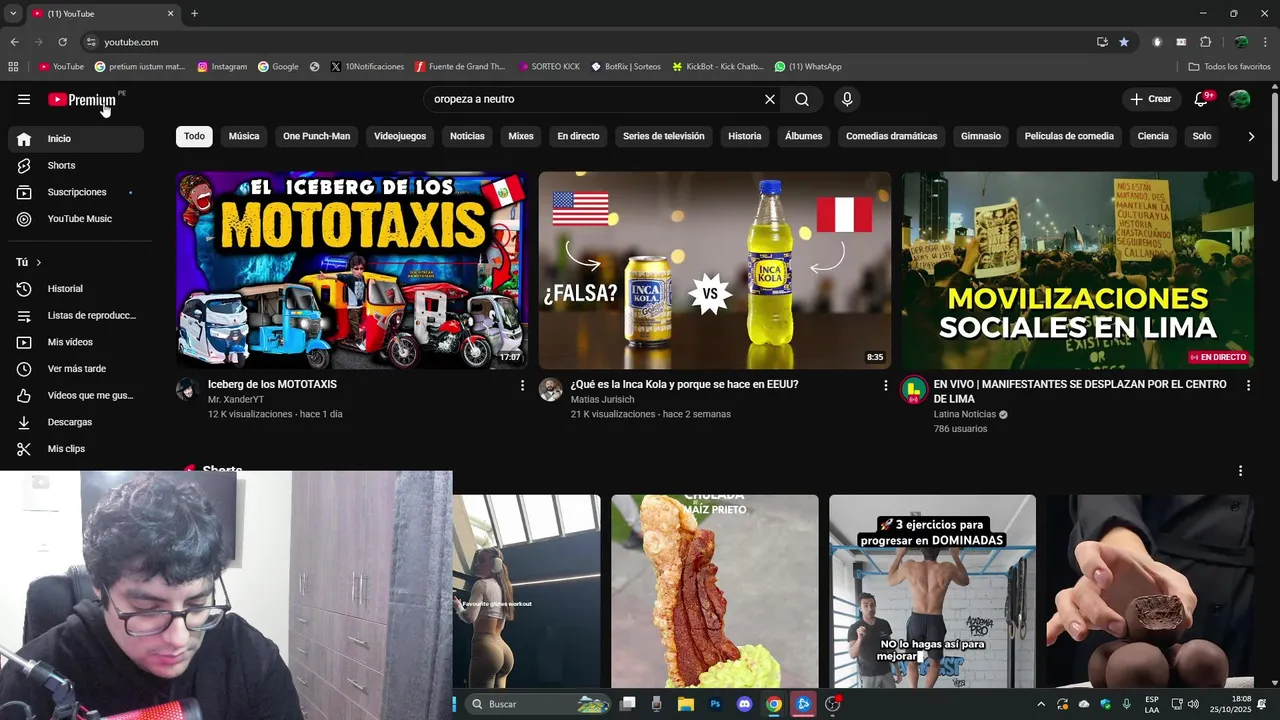The height and width of the screenshot is (720, 1280).
Task: Open Shorts from the sidebar
Action: 76,165
